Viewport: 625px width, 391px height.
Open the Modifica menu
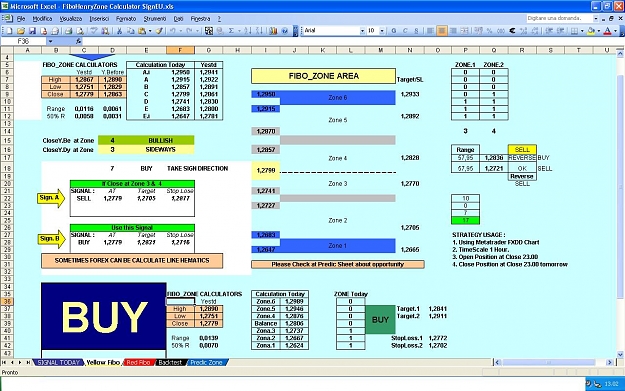point(42,19)
